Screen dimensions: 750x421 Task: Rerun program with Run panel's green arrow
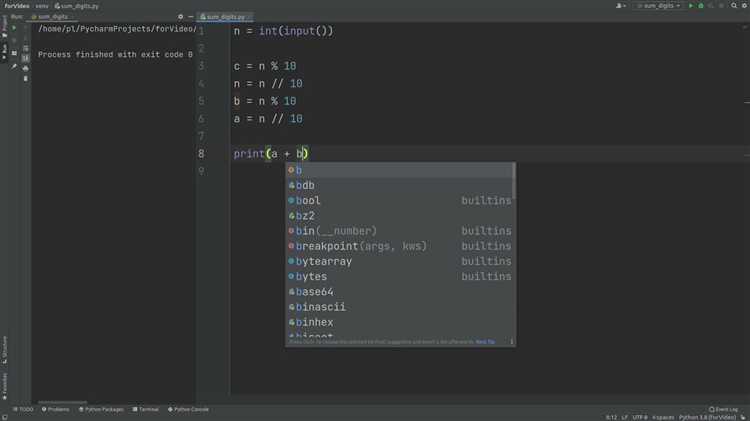[x=14, y=28]
